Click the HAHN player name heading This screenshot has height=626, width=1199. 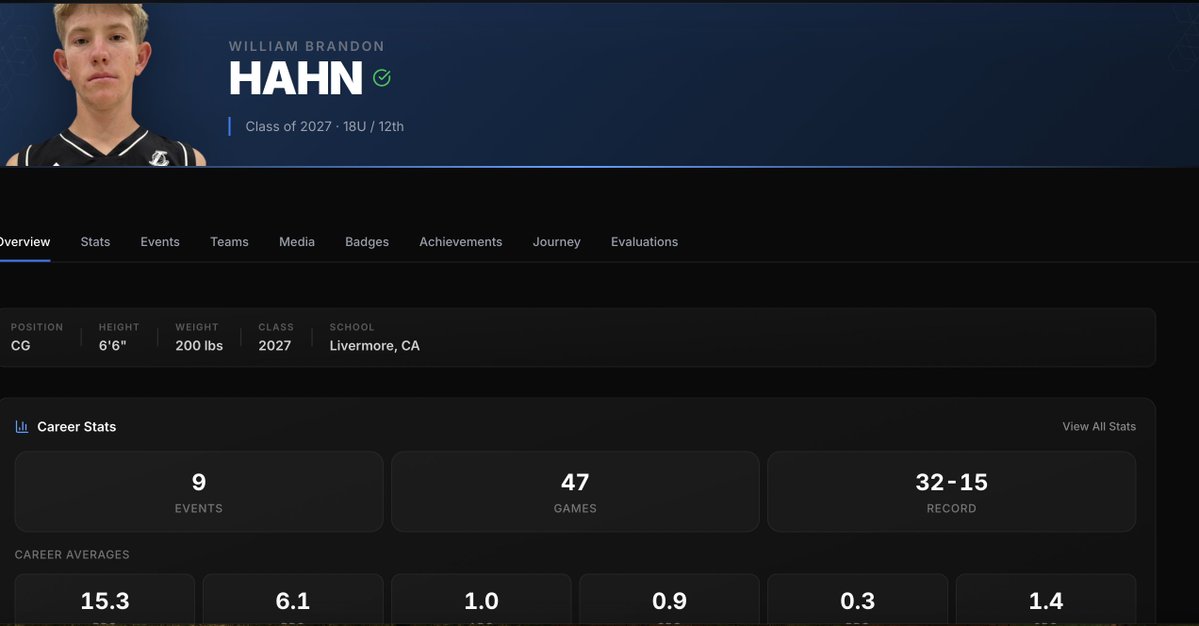(x=296, y=78)
